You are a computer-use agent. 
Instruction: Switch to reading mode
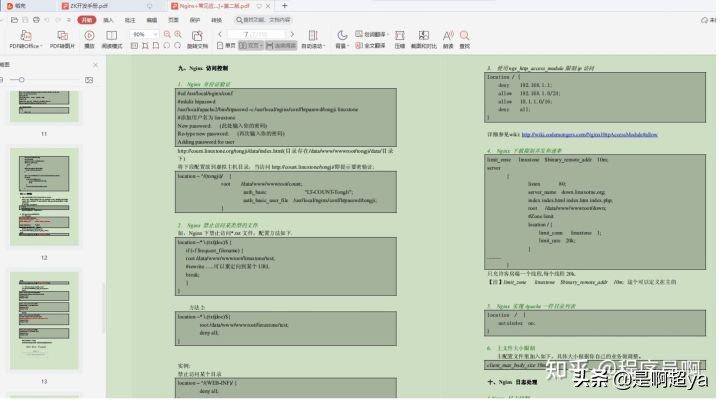pyautogui.click(x=112, y=39)
